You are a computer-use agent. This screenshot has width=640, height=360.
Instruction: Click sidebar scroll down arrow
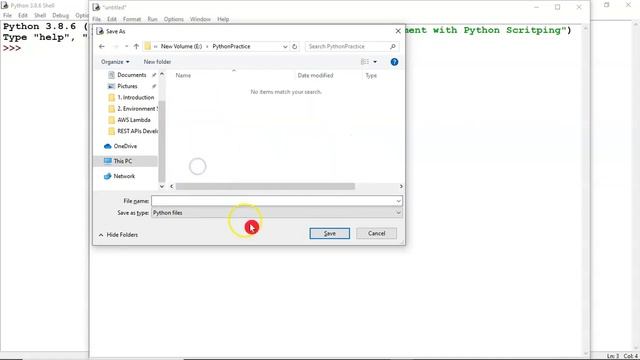pos(162,186)
